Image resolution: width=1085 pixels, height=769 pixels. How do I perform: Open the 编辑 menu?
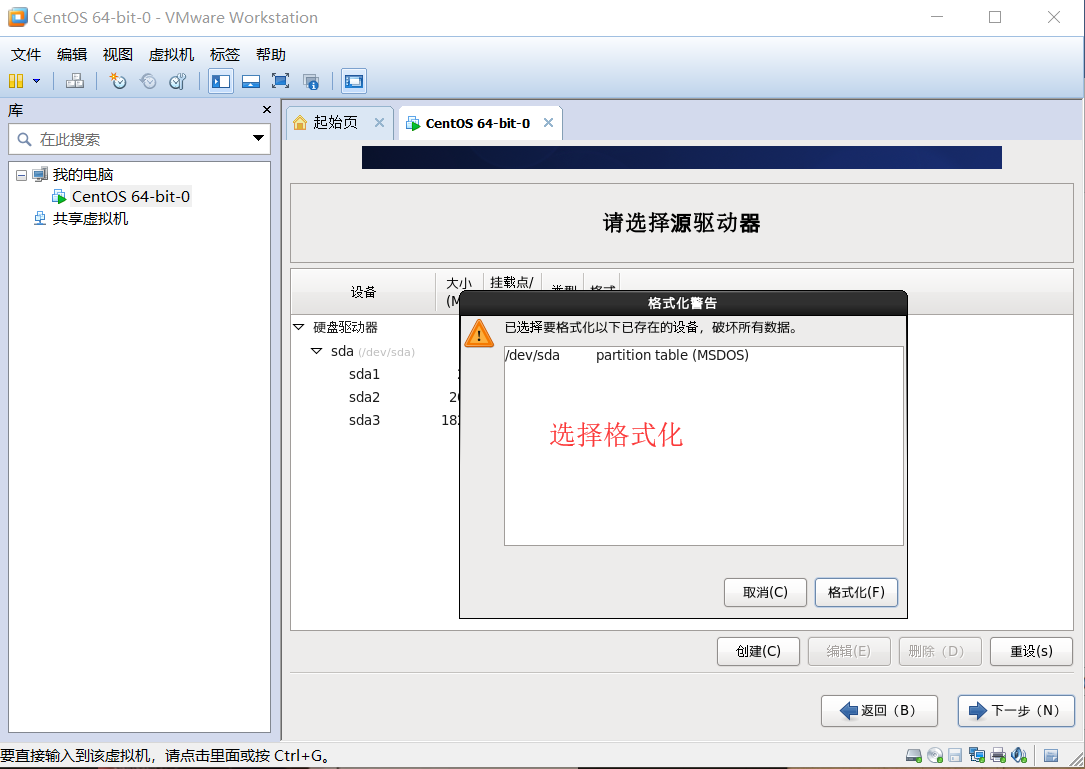tap(72, 55)
